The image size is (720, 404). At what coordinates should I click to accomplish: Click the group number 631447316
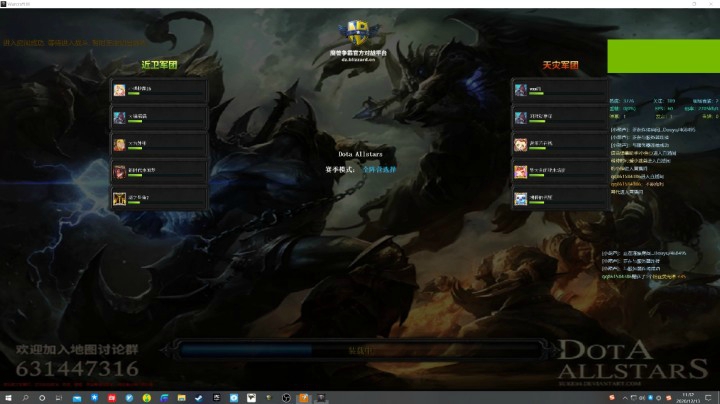coord(77,369)
